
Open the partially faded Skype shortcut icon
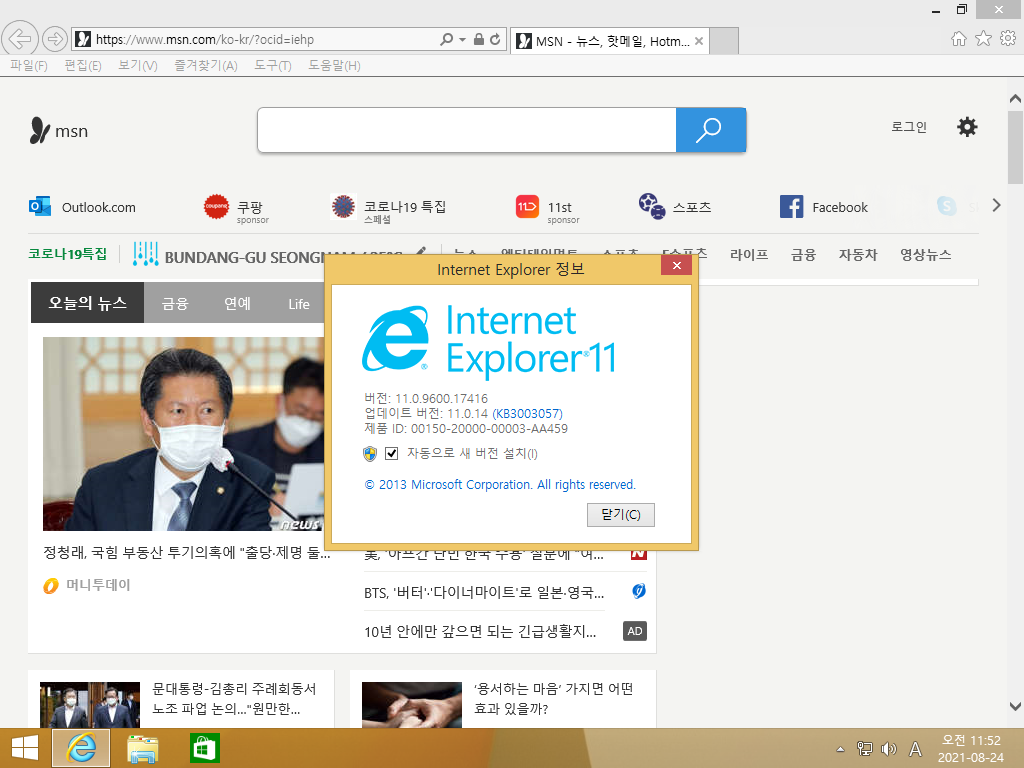[946, 206]
